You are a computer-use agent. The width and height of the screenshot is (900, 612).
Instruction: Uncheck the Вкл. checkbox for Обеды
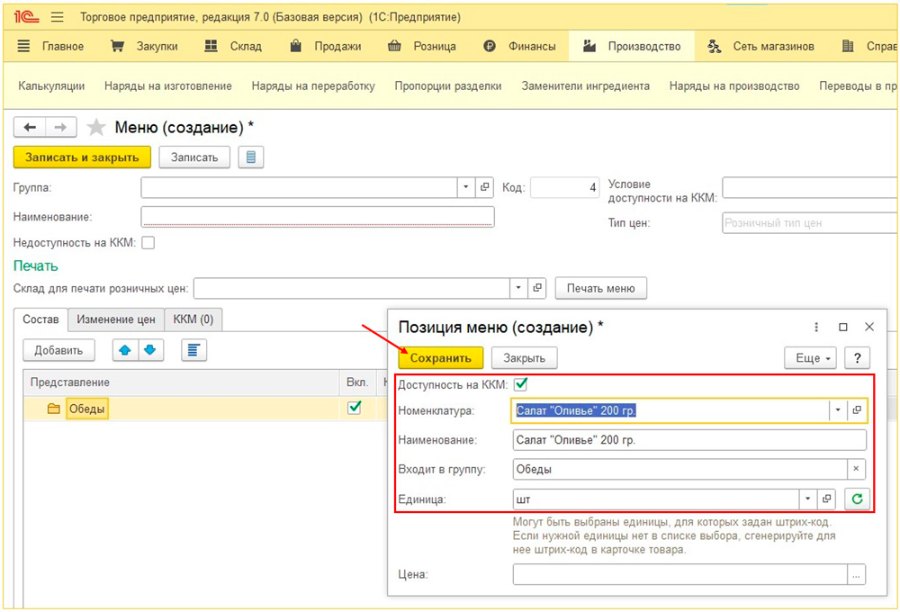[355, 408]
